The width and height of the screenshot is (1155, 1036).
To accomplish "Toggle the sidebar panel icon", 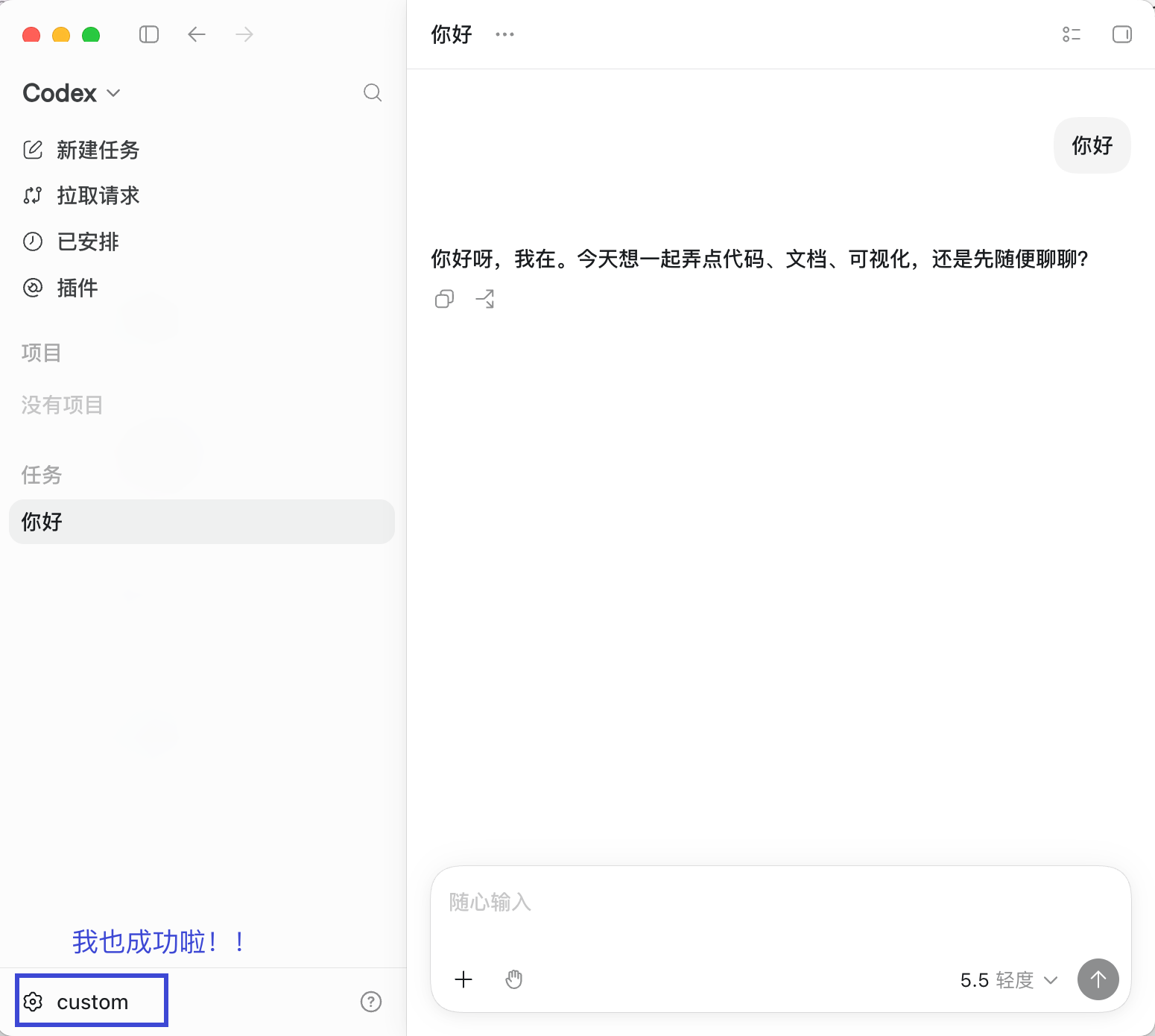I will [149, 34].
